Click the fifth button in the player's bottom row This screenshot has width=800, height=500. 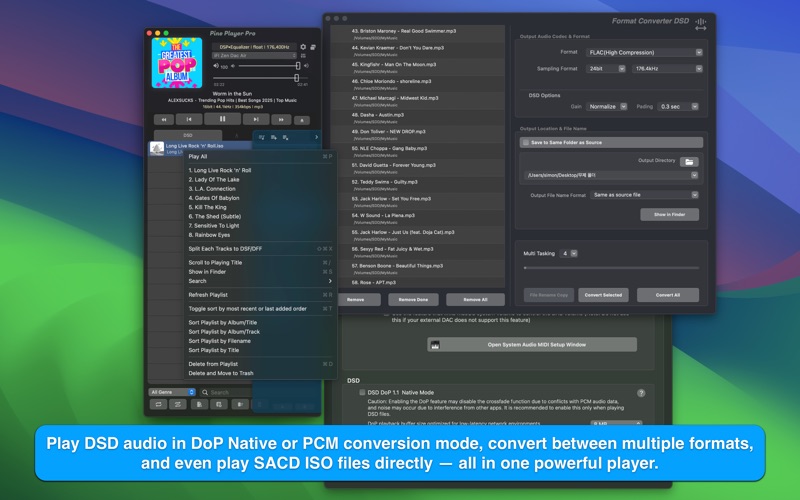coord(240,404)
